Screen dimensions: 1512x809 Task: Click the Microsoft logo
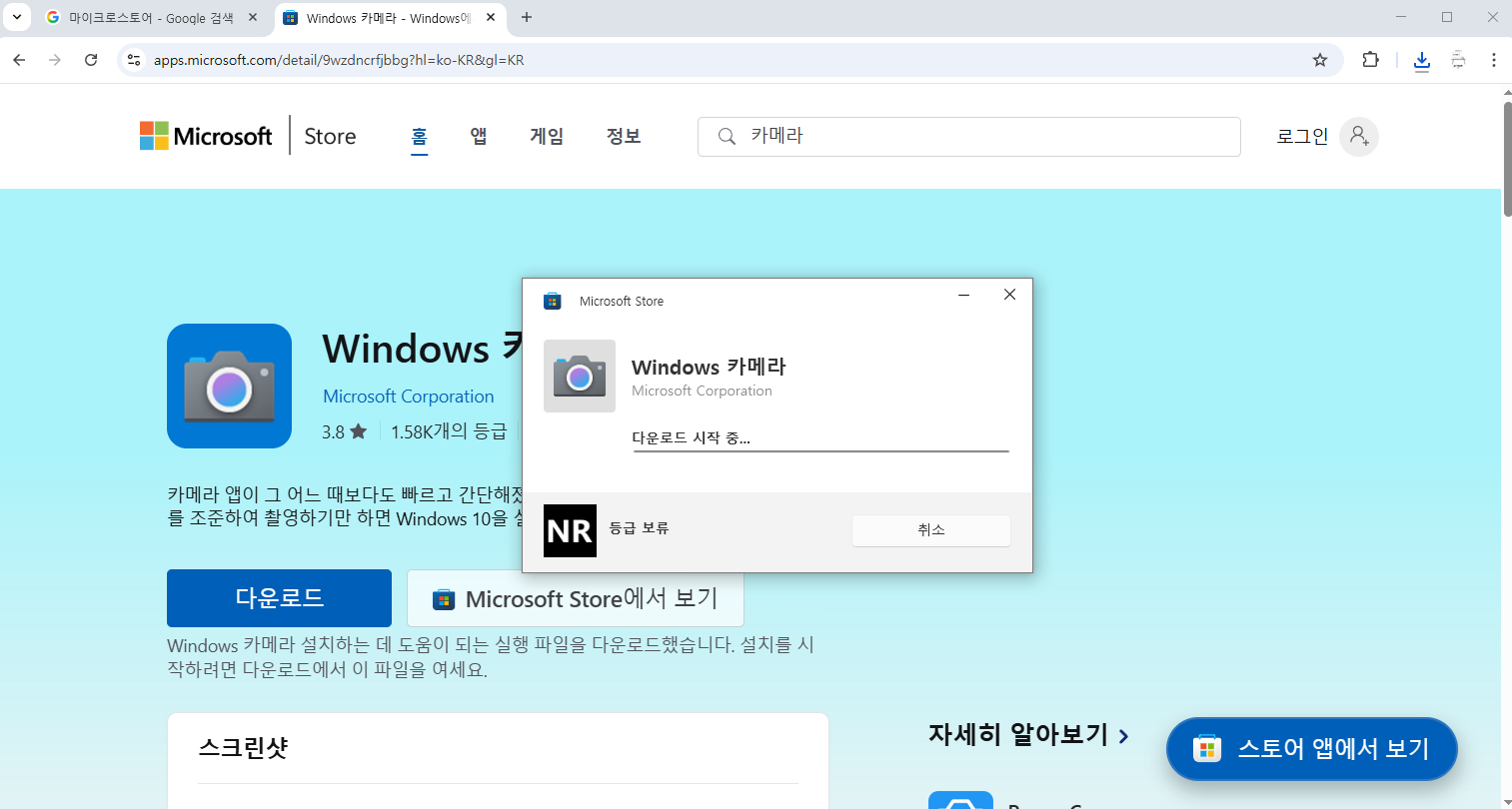[206, 136]
